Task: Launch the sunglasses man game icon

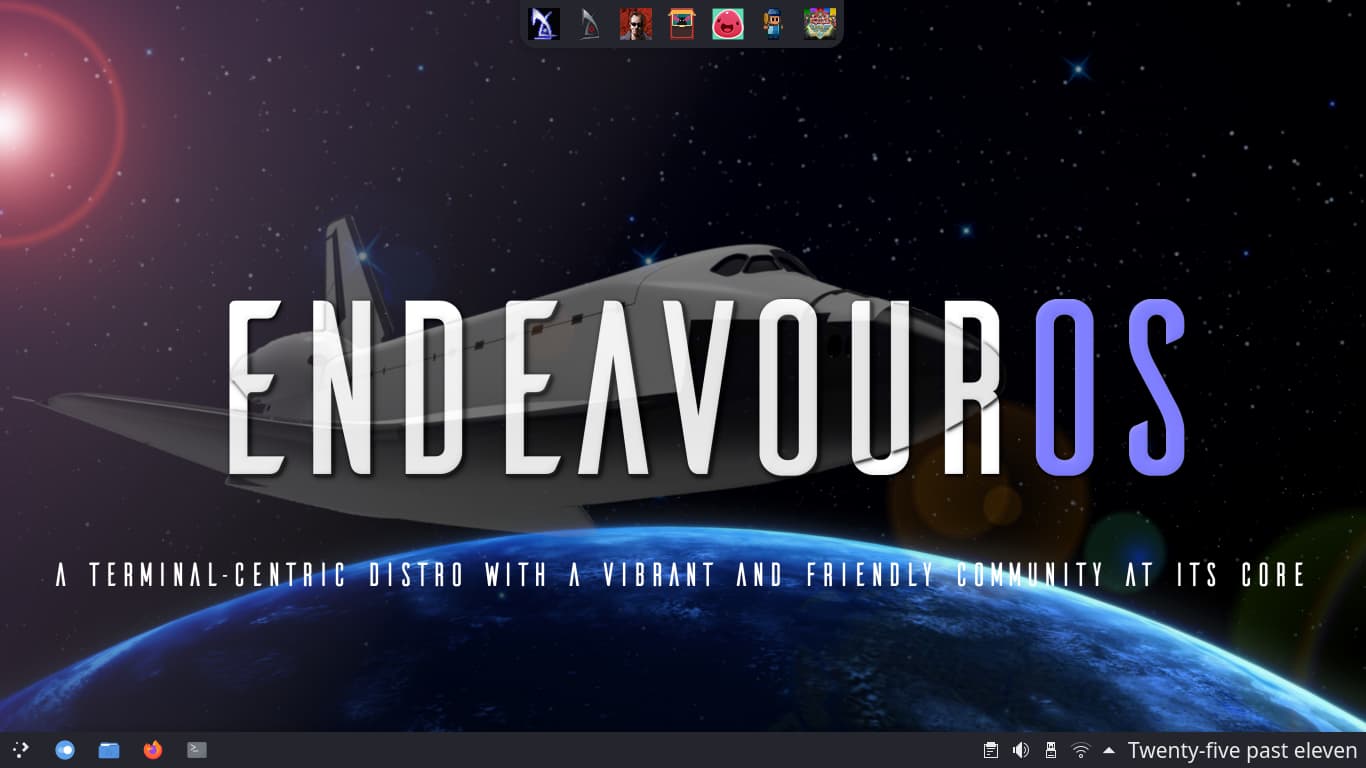Action: coord(636,24)
